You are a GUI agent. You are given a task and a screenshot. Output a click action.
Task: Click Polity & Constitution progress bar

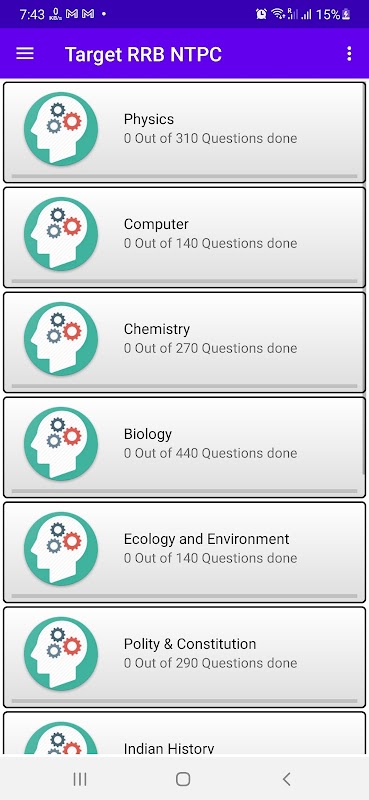184,701
